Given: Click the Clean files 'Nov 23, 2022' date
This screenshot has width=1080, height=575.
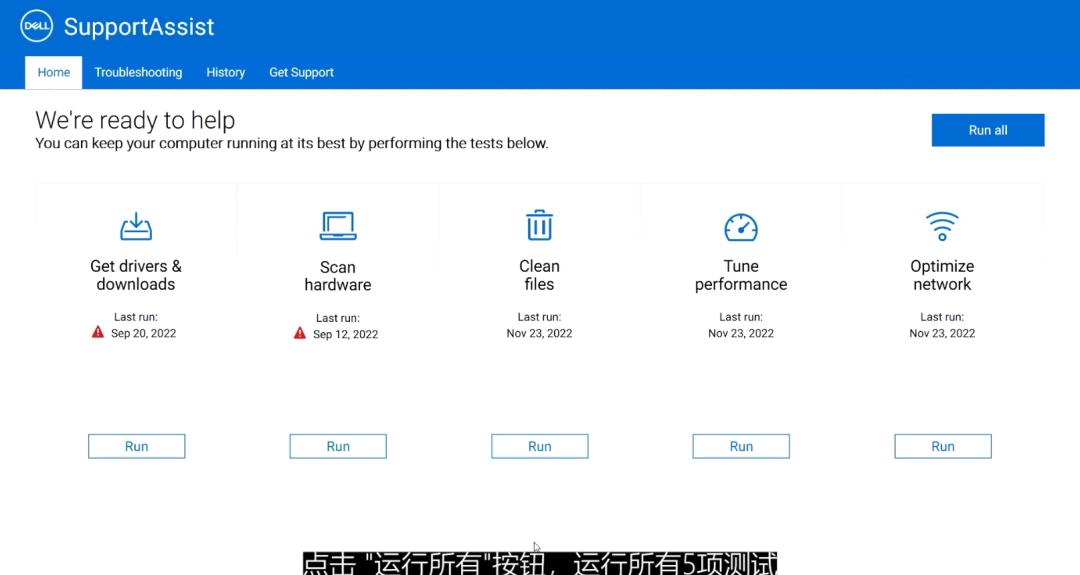Looking at the screenshot, I should coord(539,333).
